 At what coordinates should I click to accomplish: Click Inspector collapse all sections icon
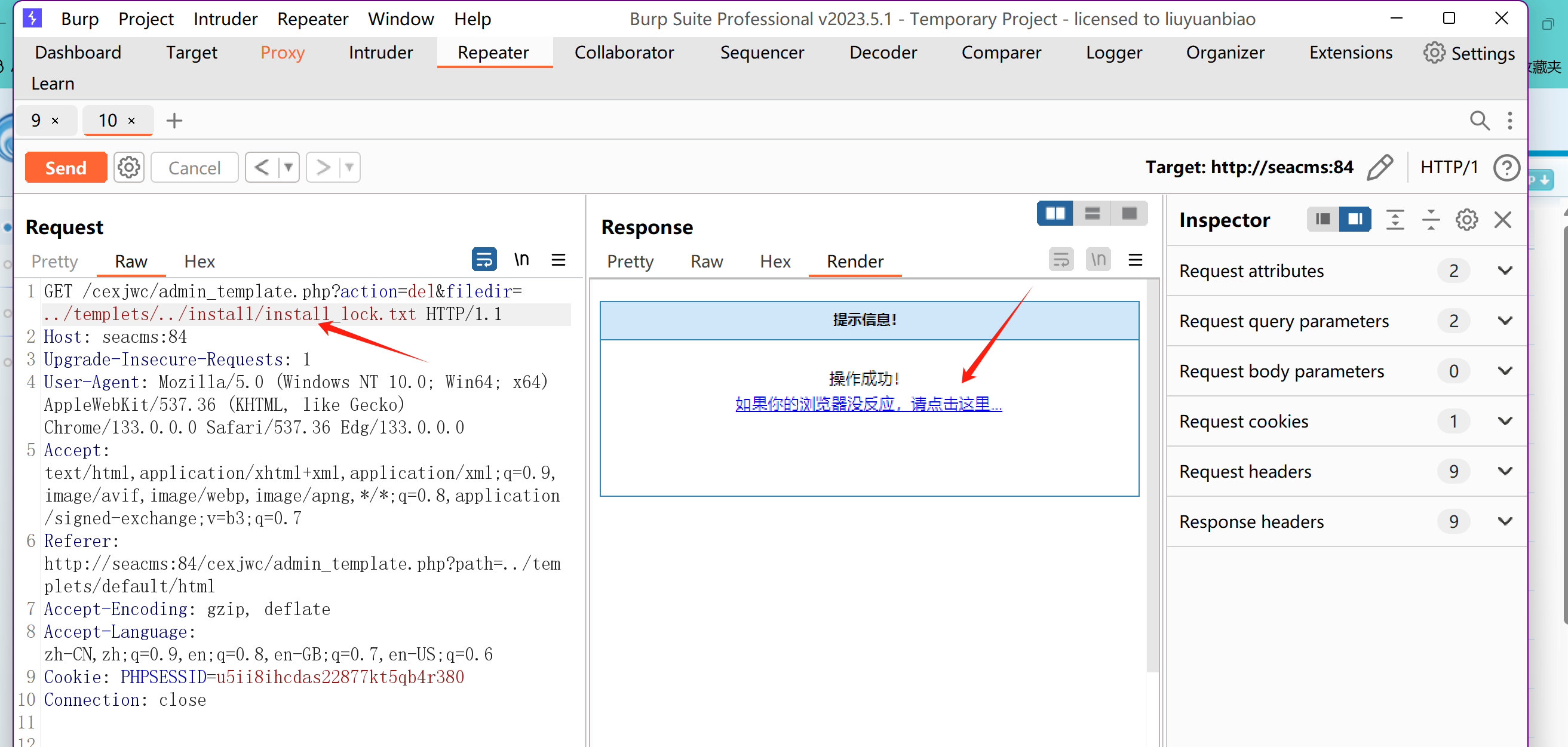[1431, 220]
